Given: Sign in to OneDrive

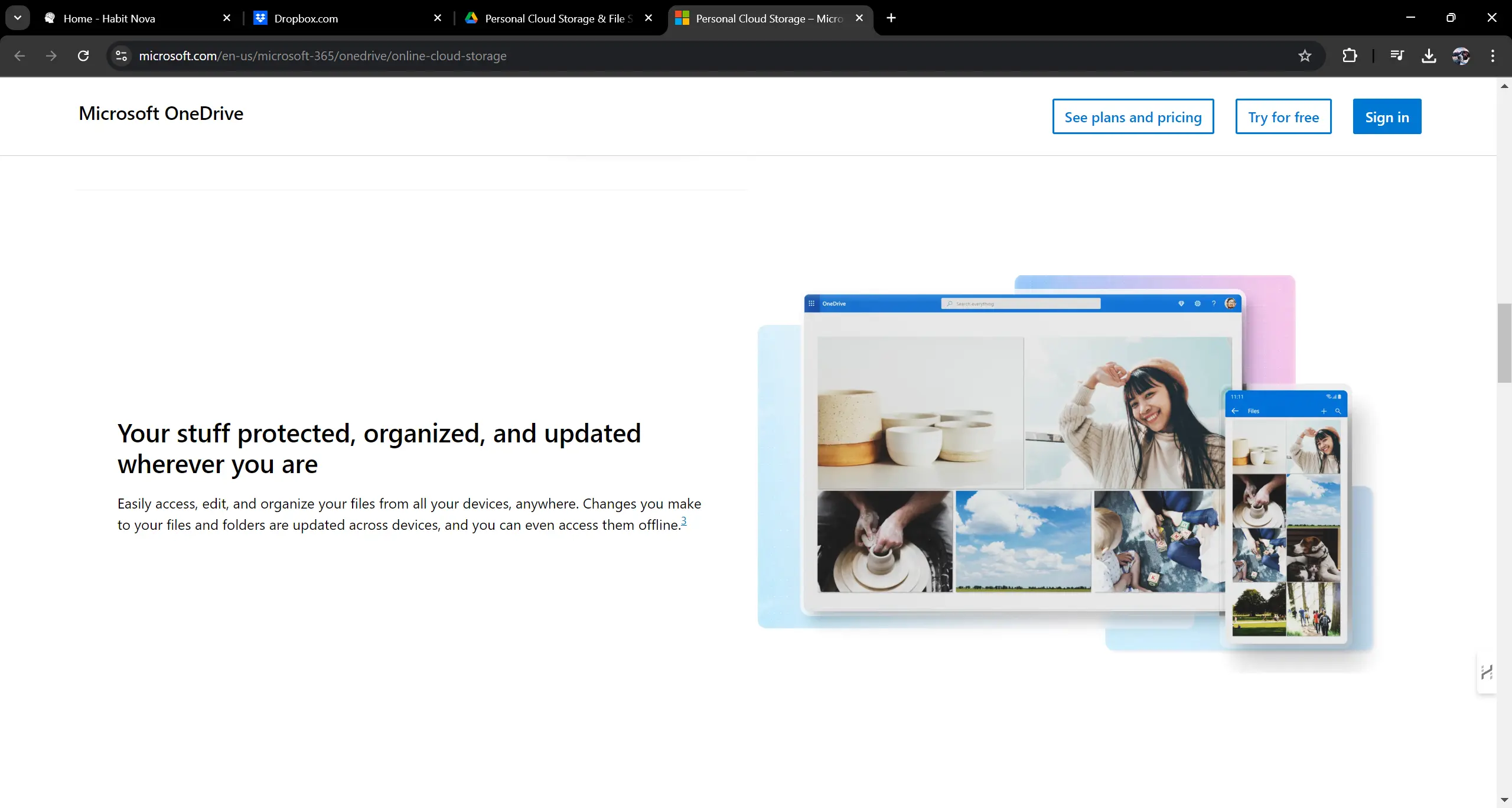Looking at the screenshot, I should pos(1387,116).
